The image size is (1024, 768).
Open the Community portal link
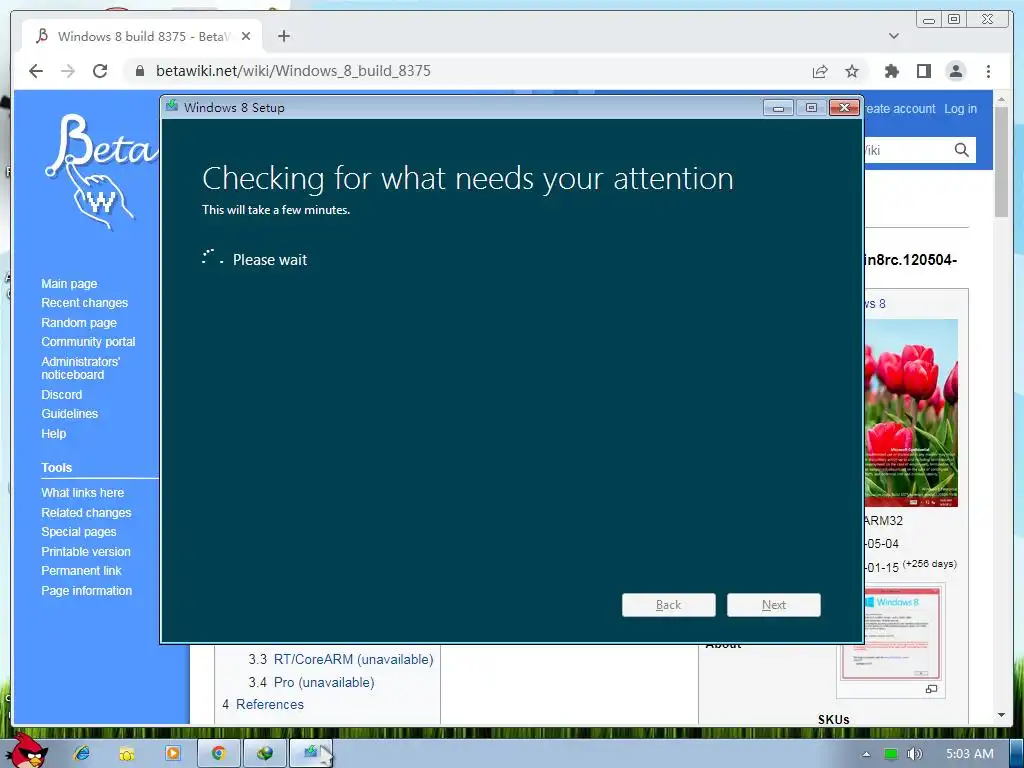click(88, 342)
